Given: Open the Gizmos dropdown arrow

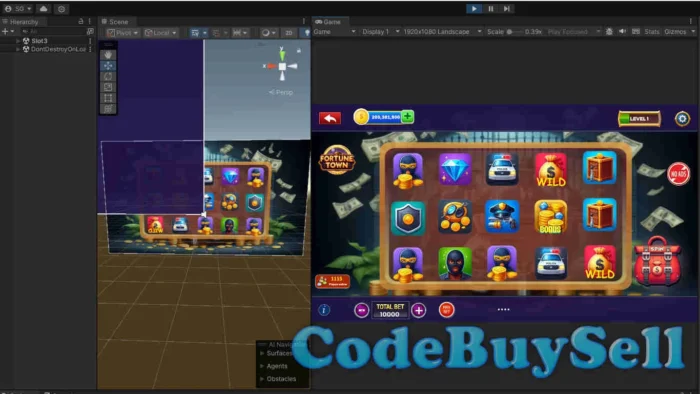Looking at the screenshot, I should [x=693, y=32].
